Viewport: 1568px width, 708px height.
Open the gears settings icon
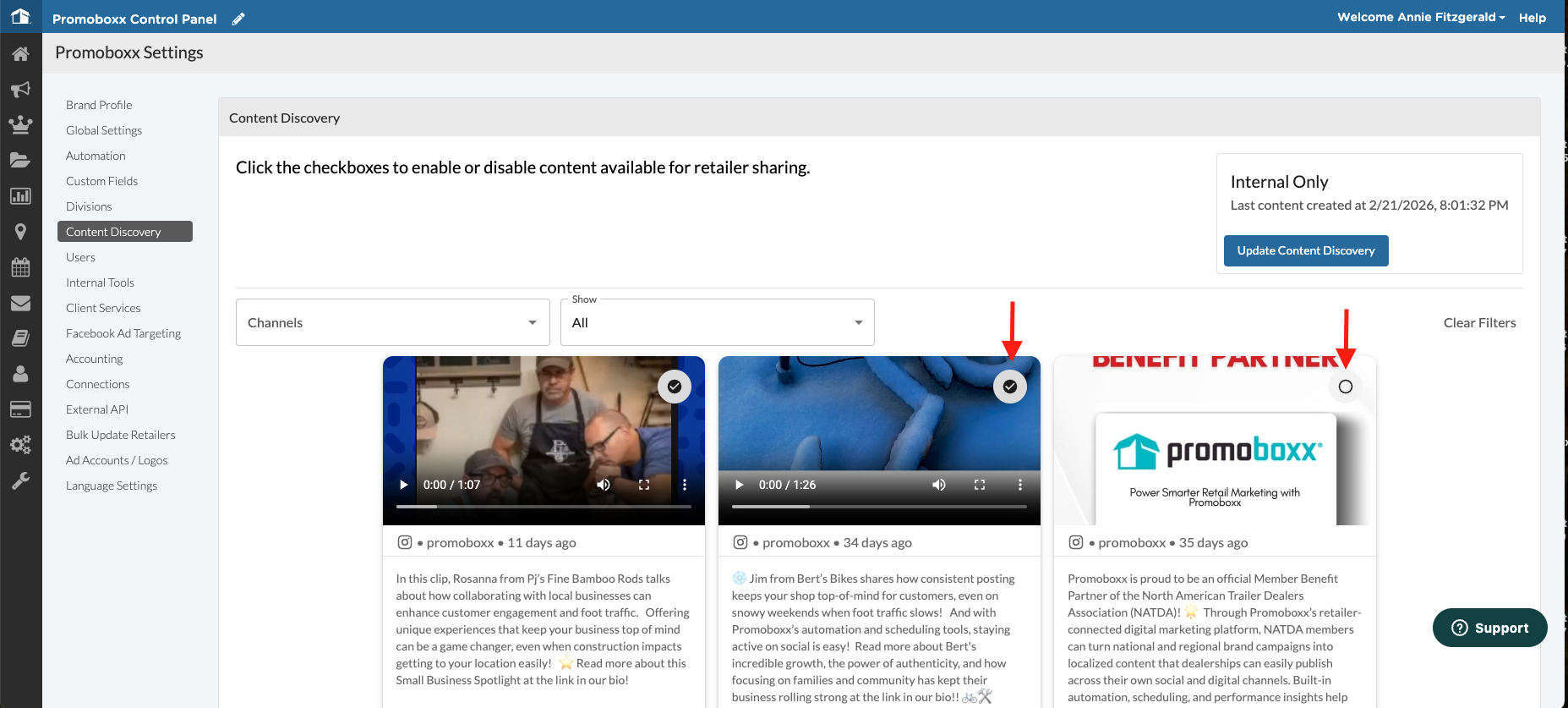click(x=20, y=445)
